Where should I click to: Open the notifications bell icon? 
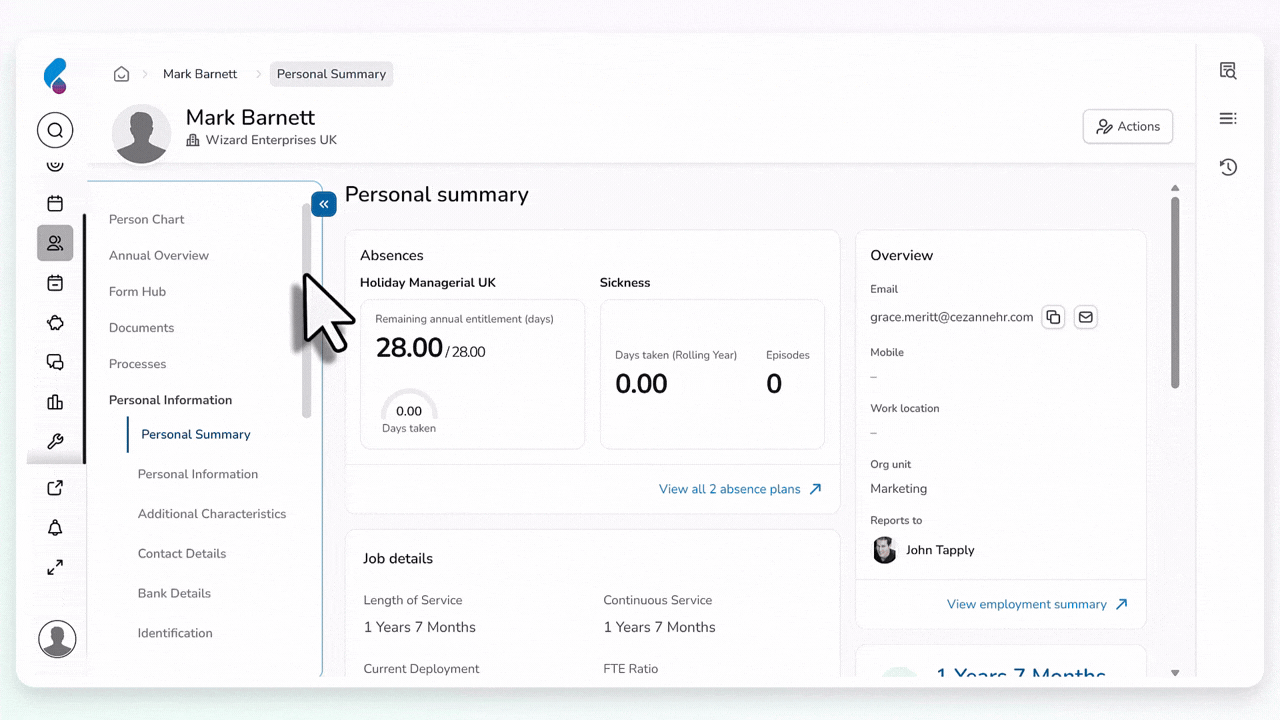click(x=55, y=528)
